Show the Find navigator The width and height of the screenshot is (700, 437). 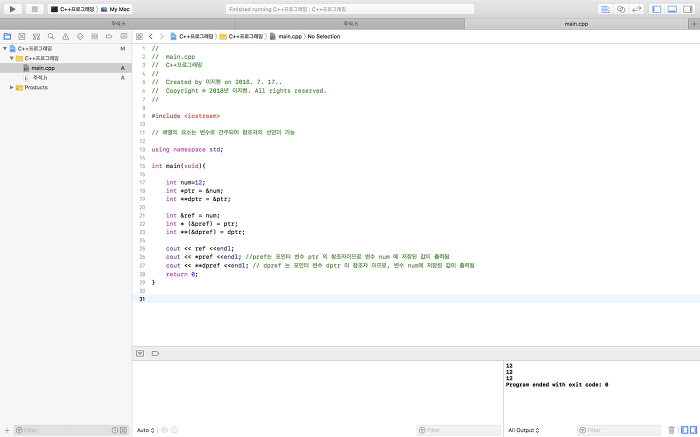point(51,36)
